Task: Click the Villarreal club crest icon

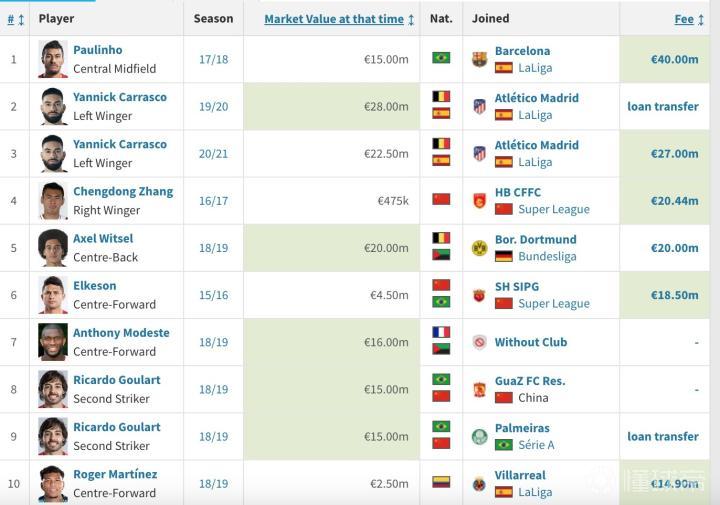Action: coord(480,484)
